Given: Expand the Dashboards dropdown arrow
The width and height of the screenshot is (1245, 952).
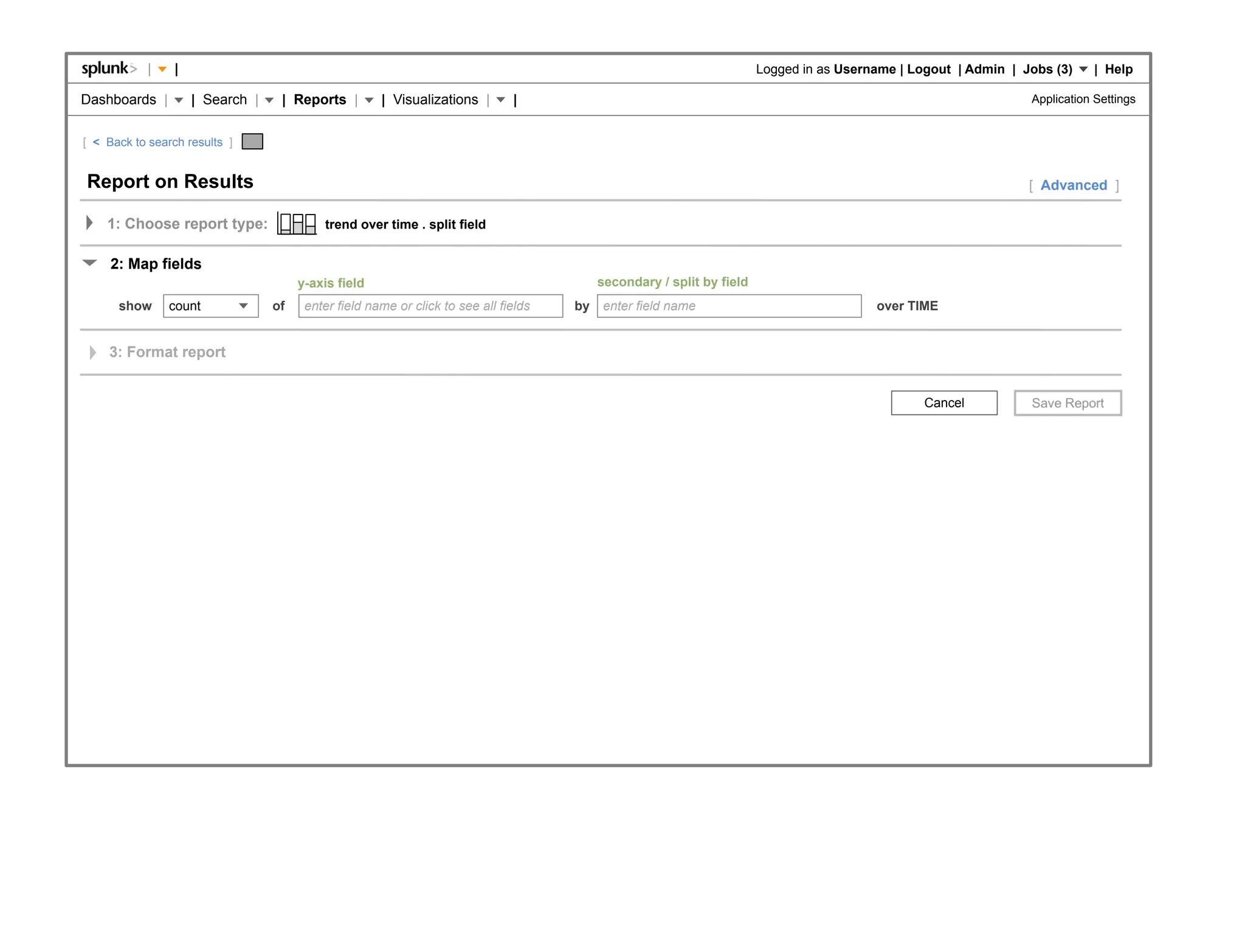Looking at the screenshot, I should click(x=179, y=100).
